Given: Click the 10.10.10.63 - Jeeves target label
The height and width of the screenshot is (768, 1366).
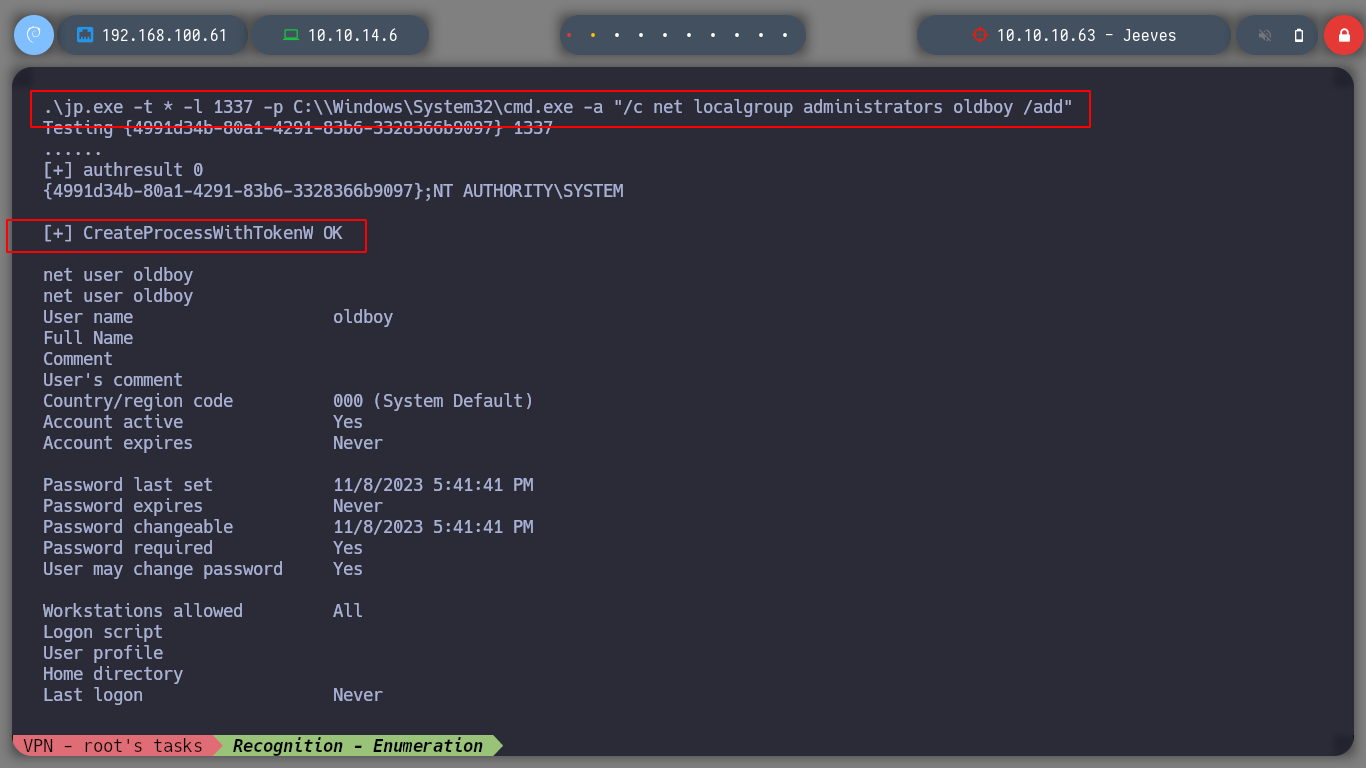Looking at the screenshot, I should point(1086,35).
